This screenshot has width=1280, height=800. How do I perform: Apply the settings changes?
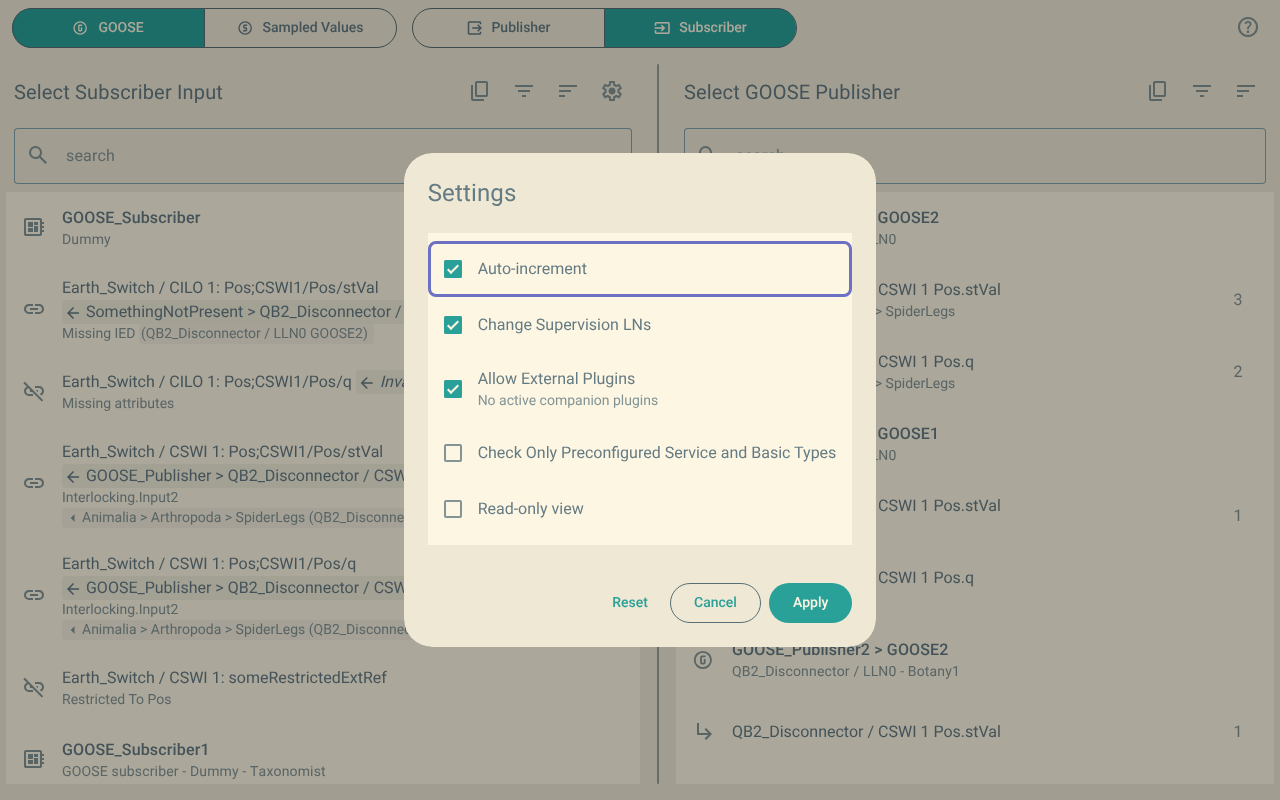(810, 602)
